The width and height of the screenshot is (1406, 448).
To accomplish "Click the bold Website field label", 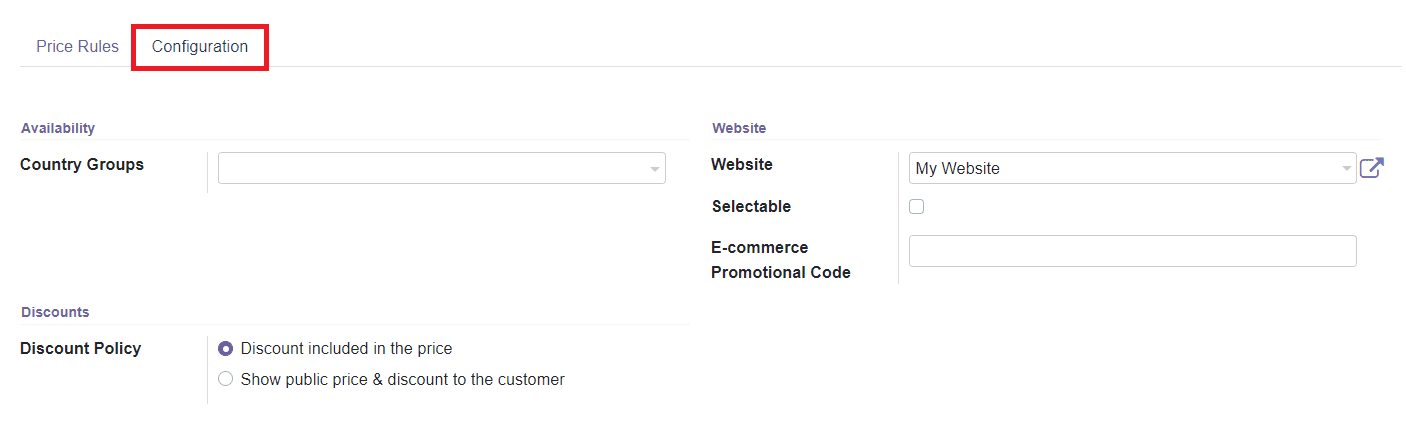I will click(x=741, y=165).
